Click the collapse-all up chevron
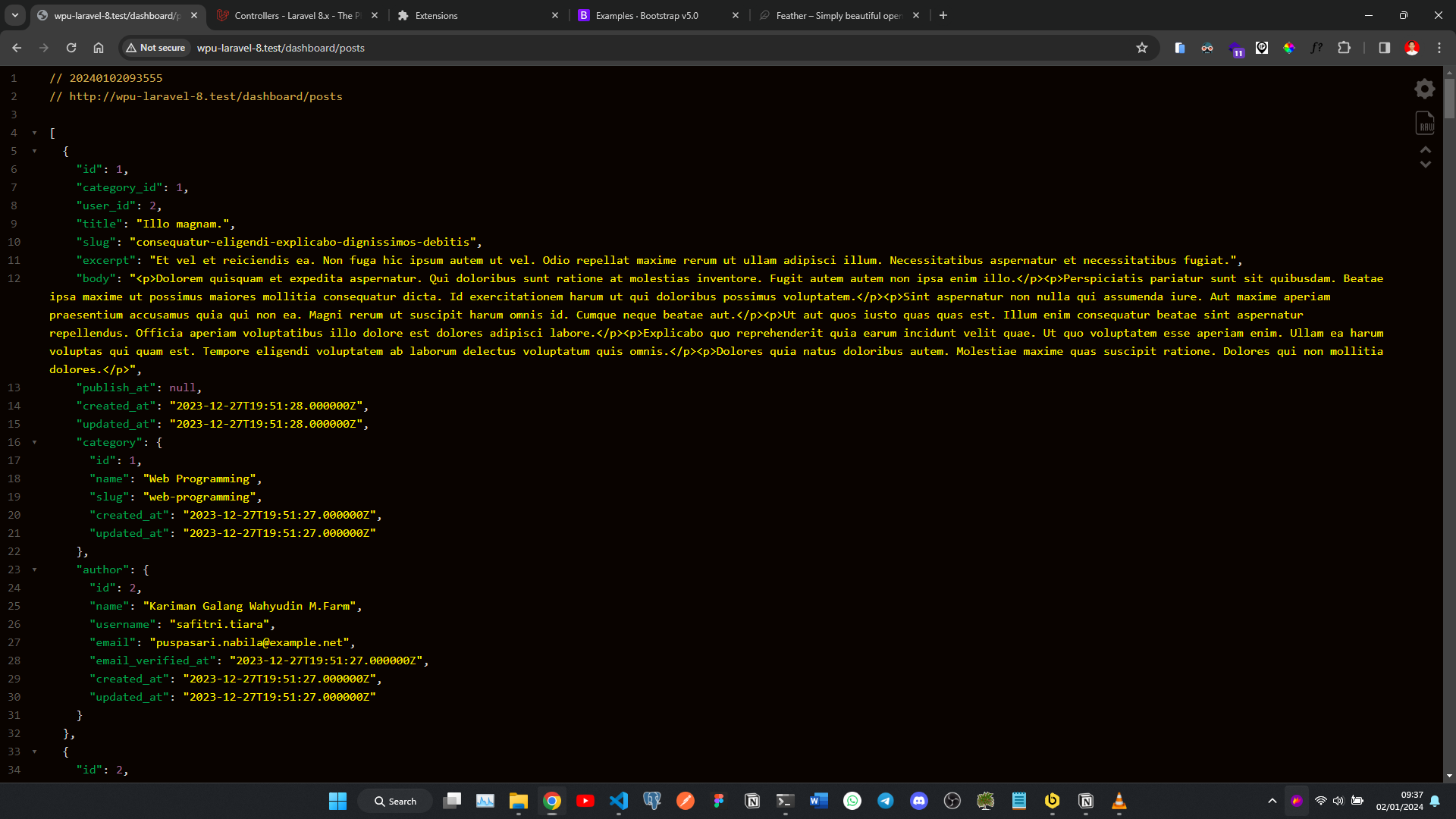The image size is (1456, 819). (1426, 150)
